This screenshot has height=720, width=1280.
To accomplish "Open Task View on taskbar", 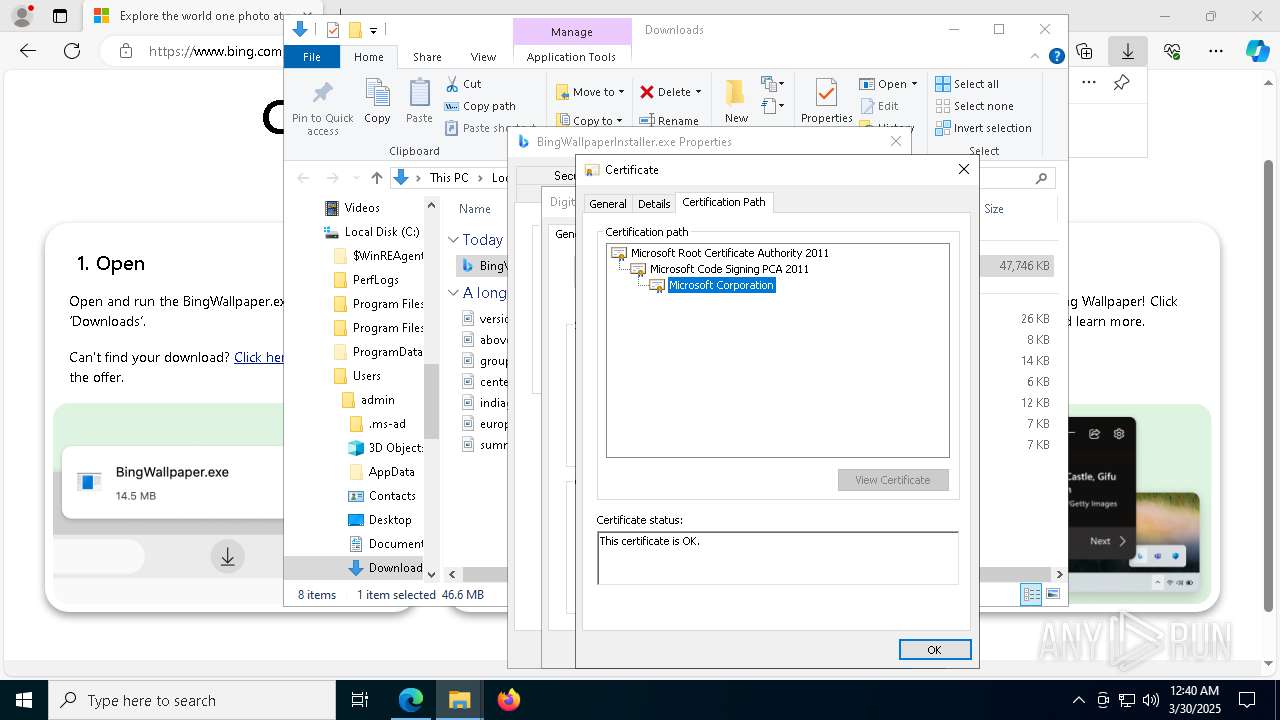I will pos(360,700).
